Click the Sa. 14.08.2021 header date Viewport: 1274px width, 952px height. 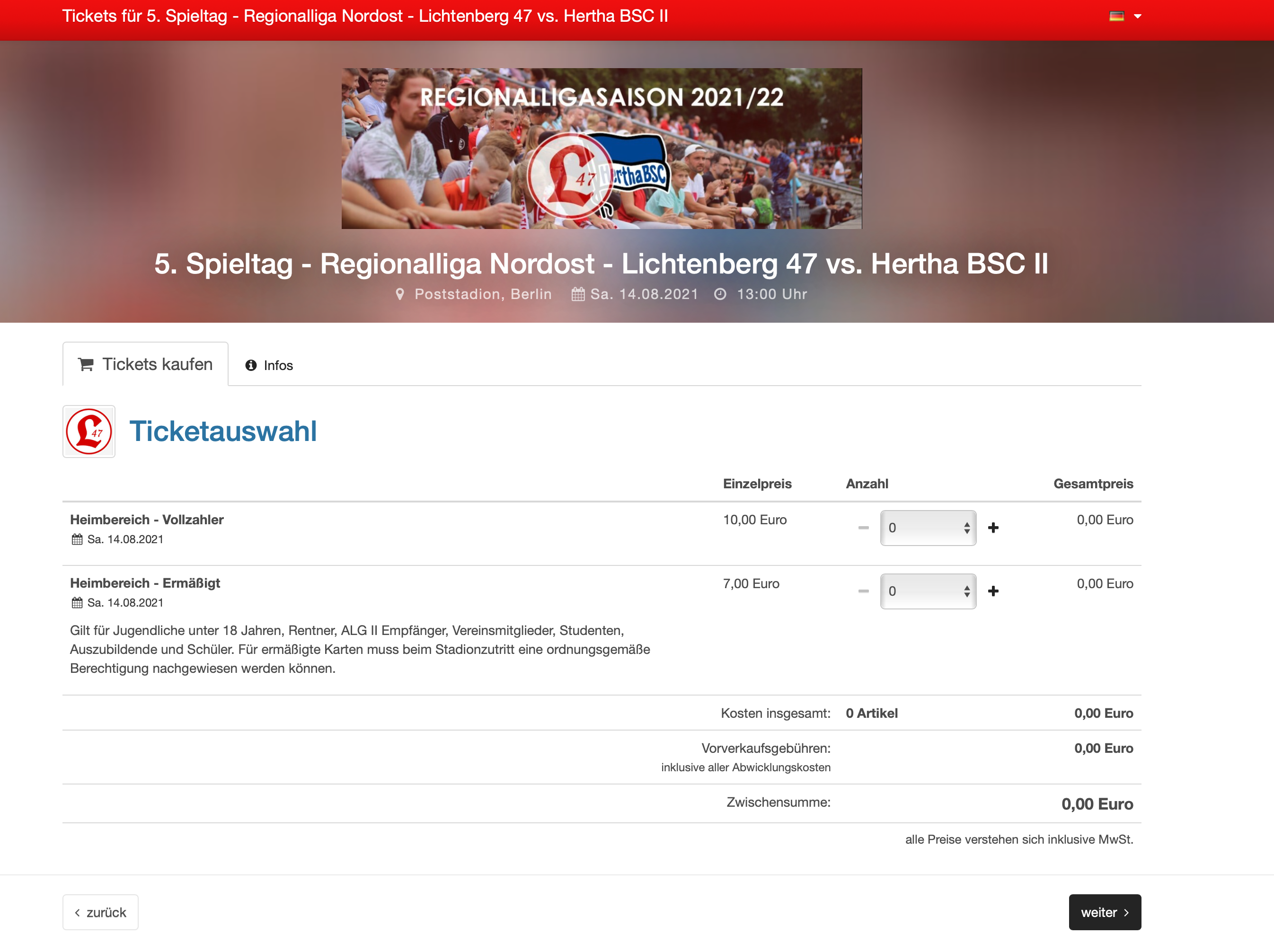pos(644,294)
